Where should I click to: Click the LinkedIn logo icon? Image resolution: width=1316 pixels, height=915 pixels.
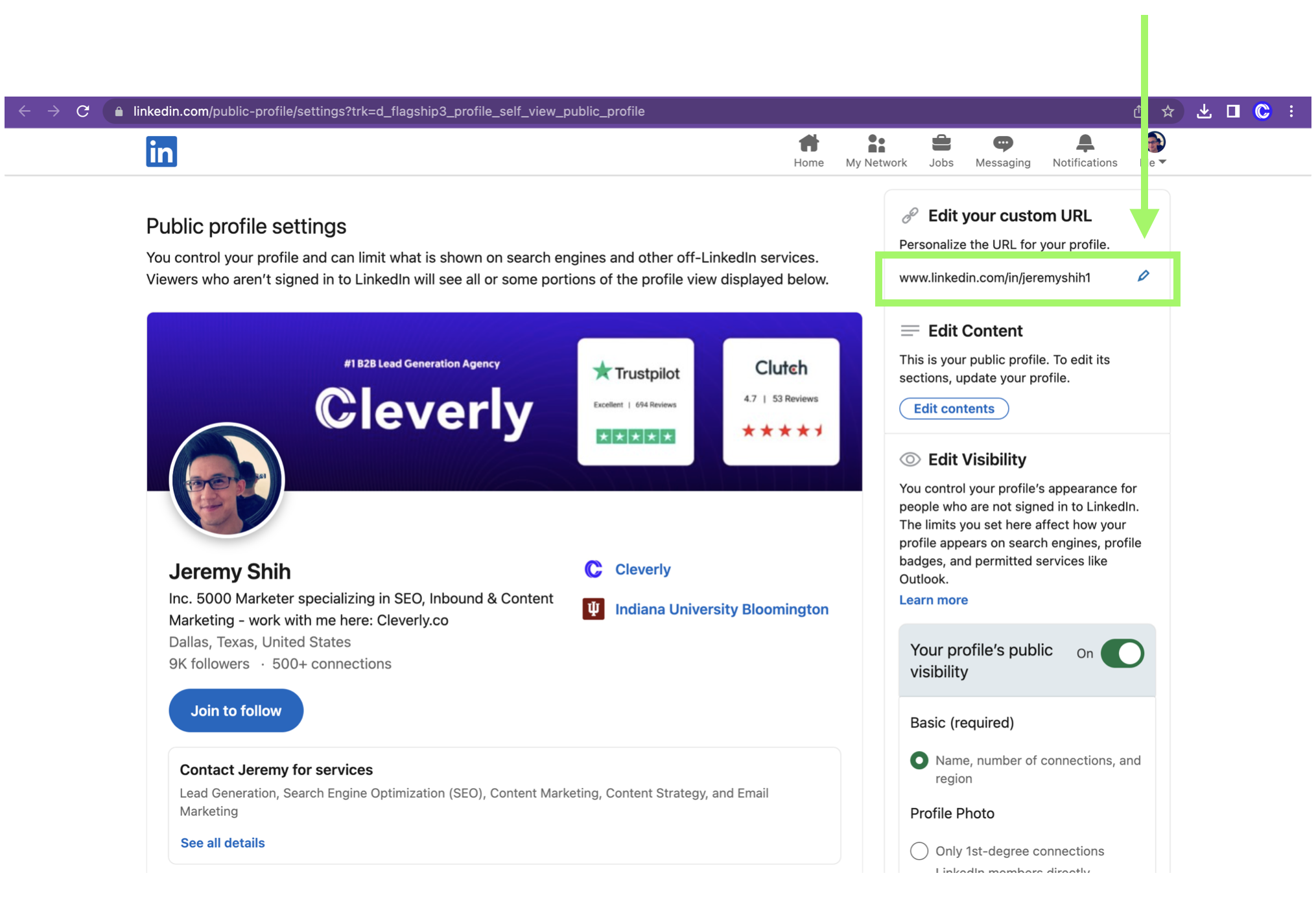click(x=161, y=152)
